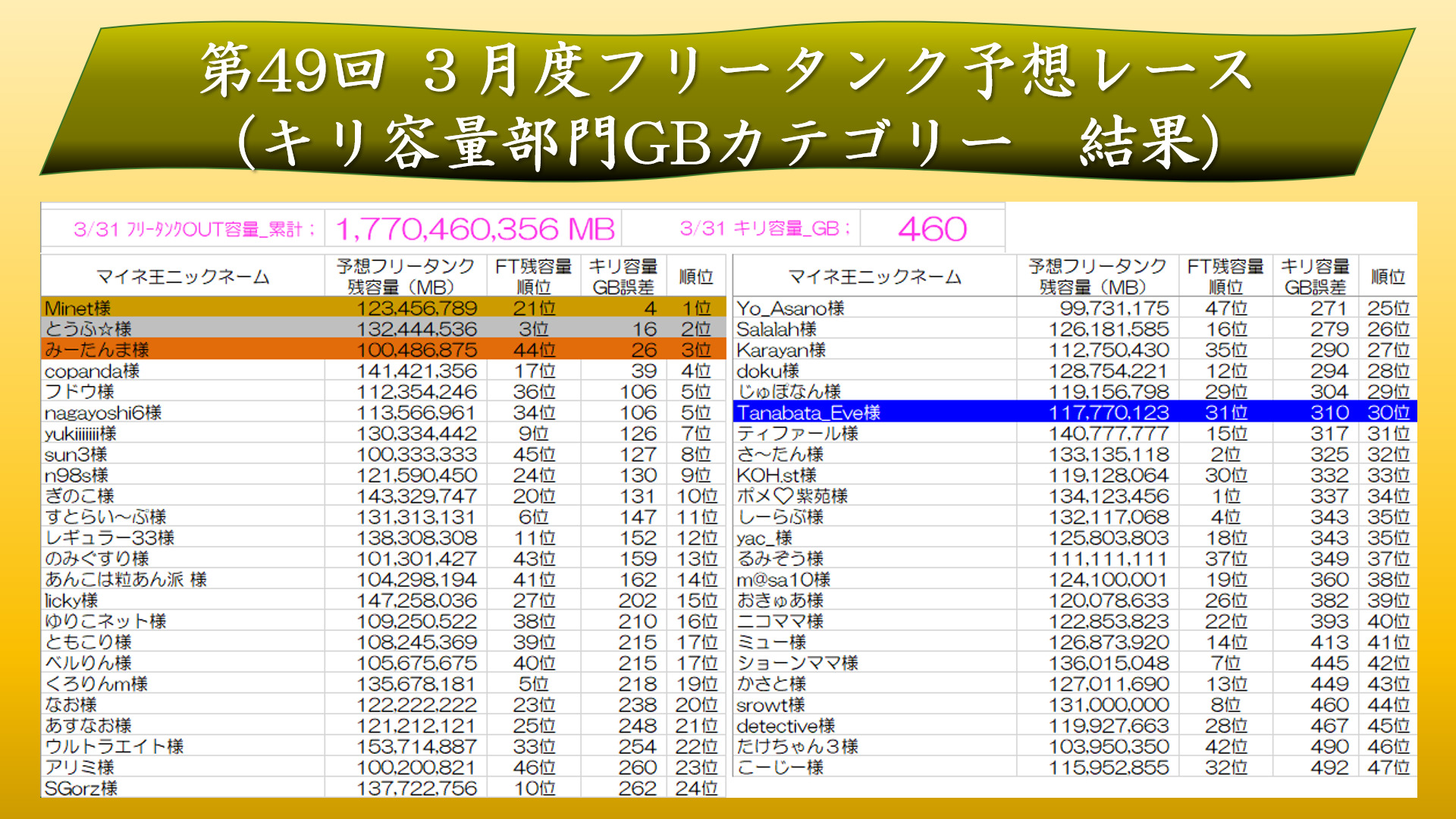Click the ティファール様 value 140,777,777
This screenshot has height=819, width=1456.
pyautogui.click(x=1108, y=434)
